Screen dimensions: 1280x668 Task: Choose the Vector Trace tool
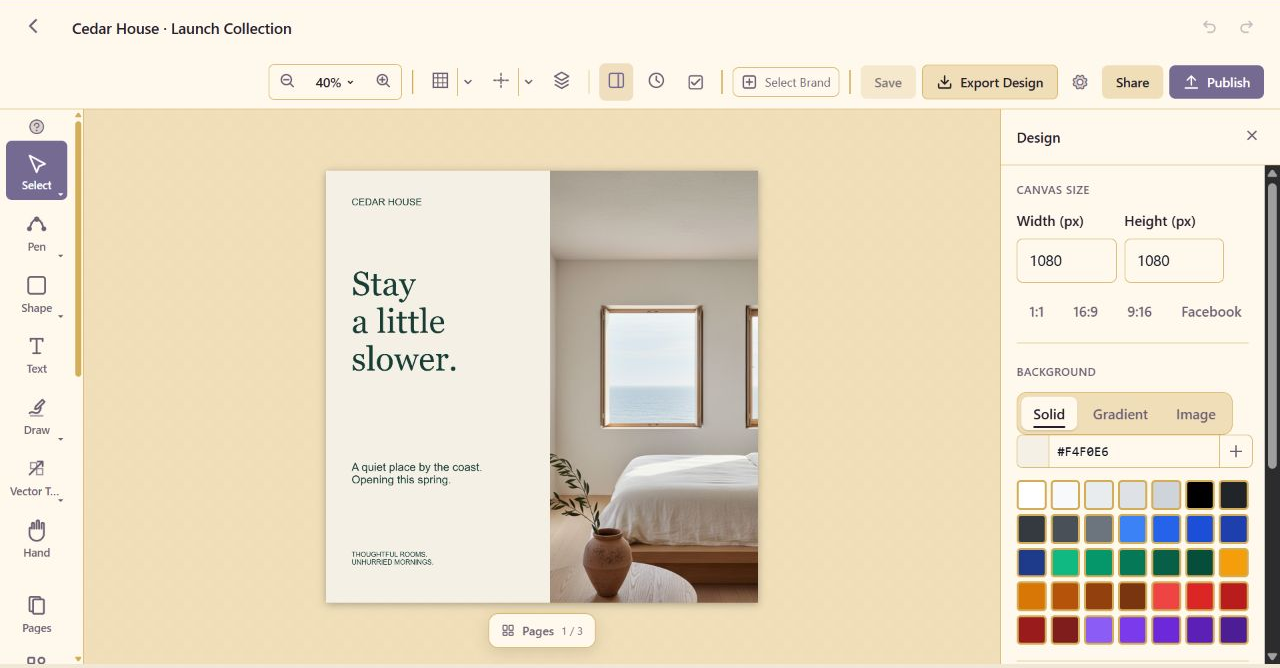pyautogui.click(x=37, y=477)
